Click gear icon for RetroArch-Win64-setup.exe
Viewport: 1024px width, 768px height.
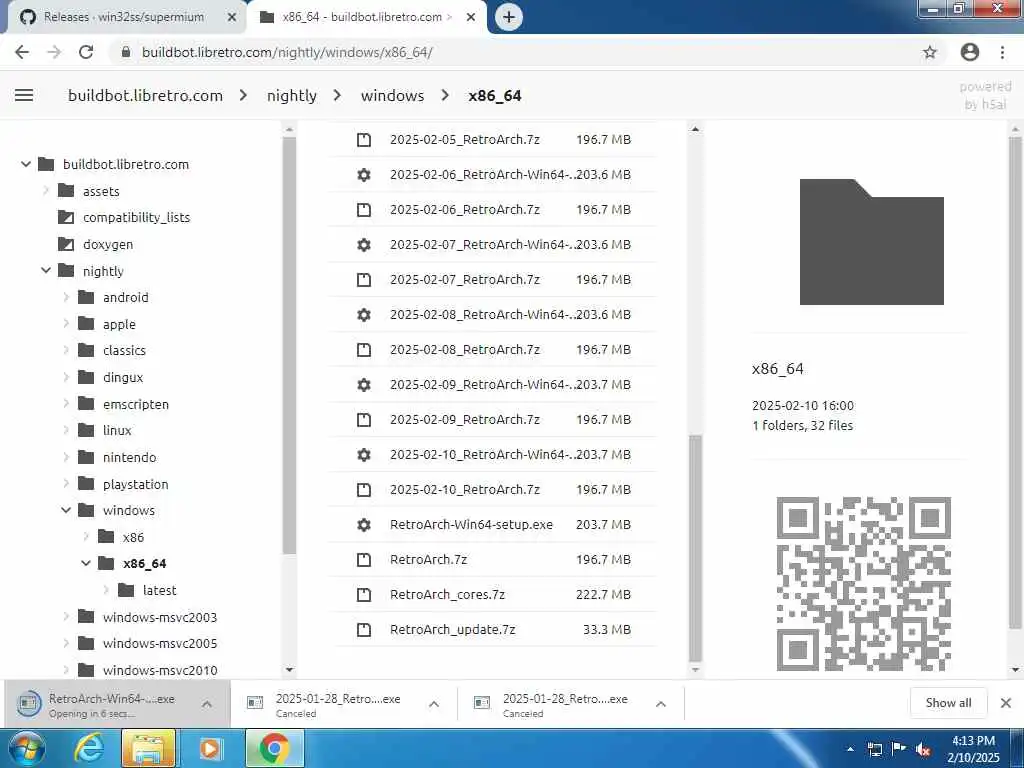click(x=364, y=524)
